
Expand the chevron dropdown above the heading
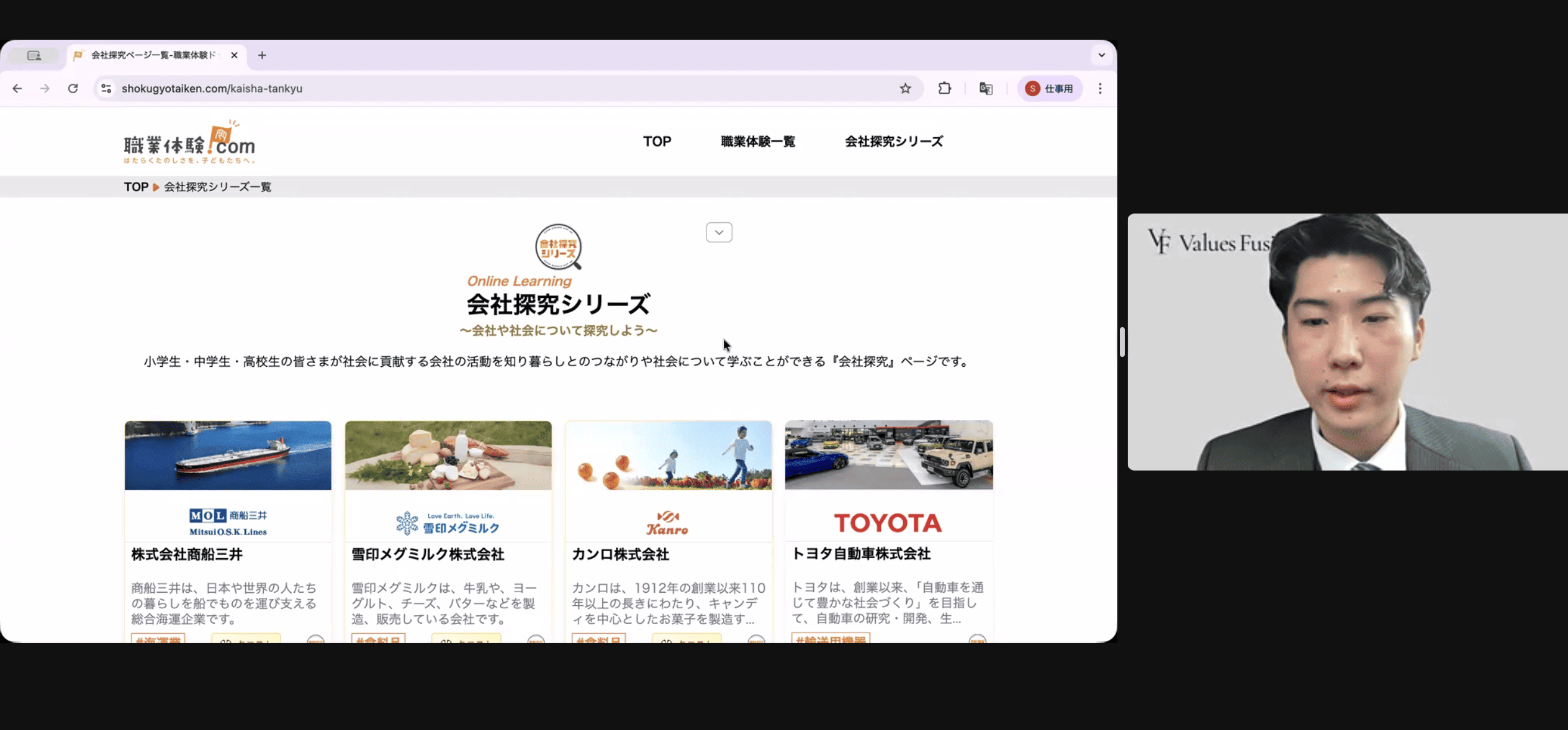pyautogui.click(x=719, y=232)
